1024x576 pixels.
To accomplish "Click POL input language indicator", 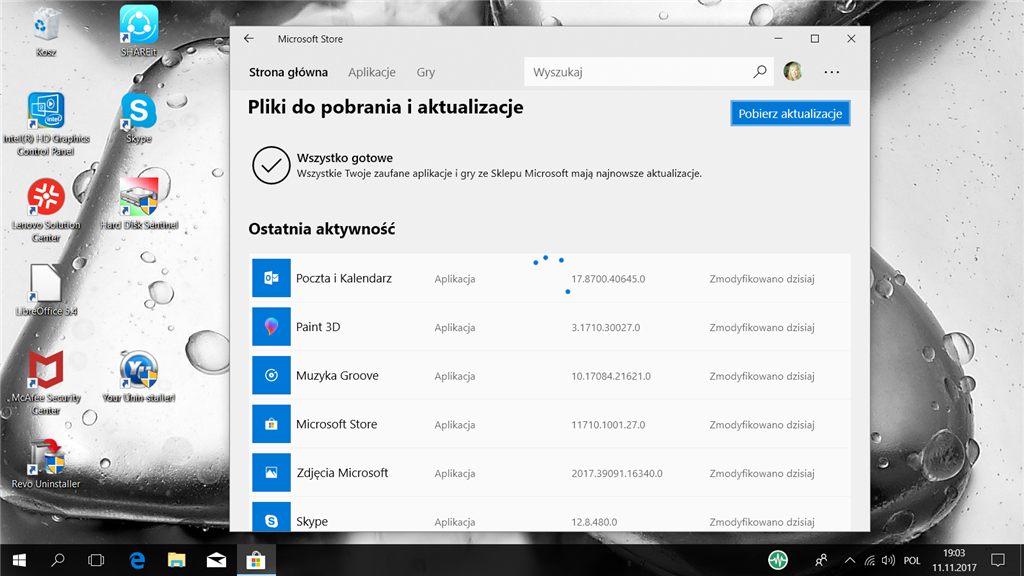I will click(x=912, y=560).
